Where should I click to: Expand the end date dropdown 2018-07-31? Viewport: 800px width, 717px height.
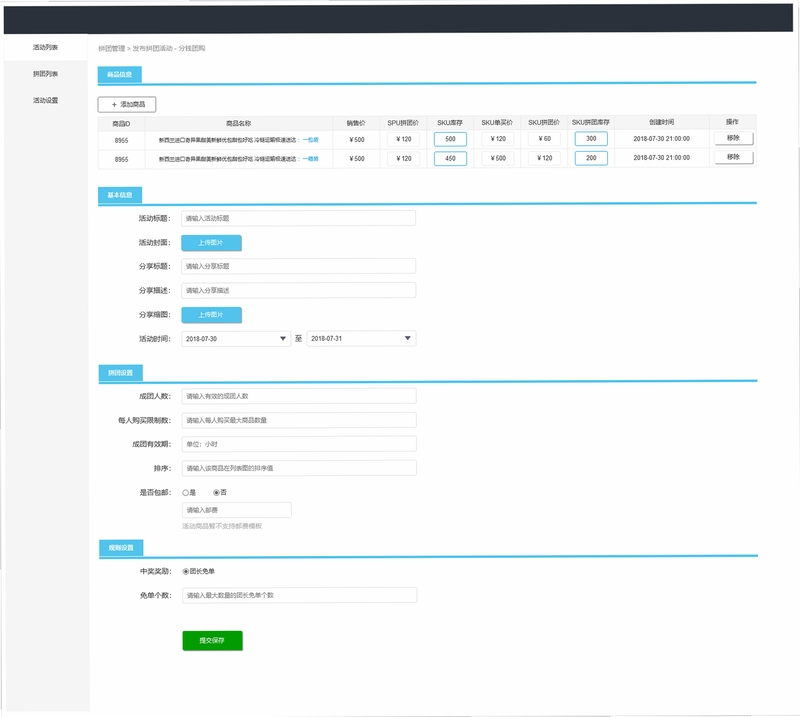(x=361, y=338)
